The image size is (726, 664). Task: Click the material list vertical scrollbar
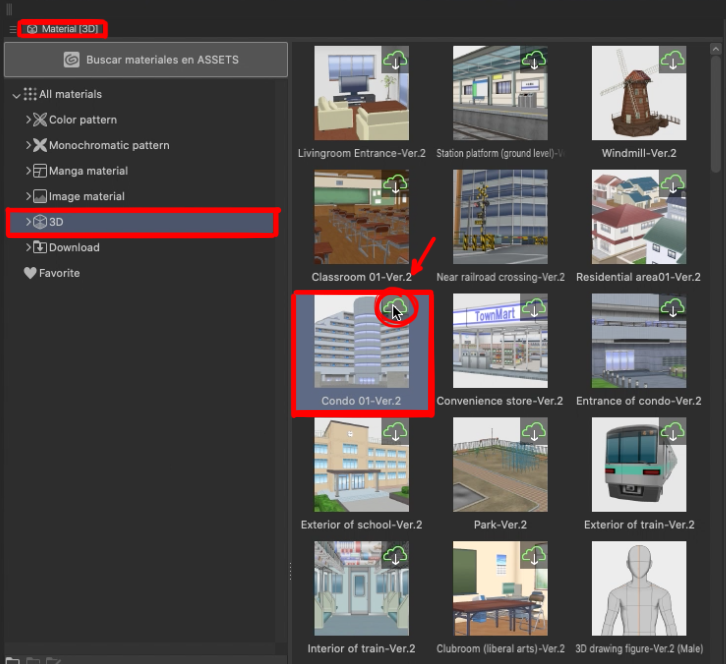pos(715,100)
